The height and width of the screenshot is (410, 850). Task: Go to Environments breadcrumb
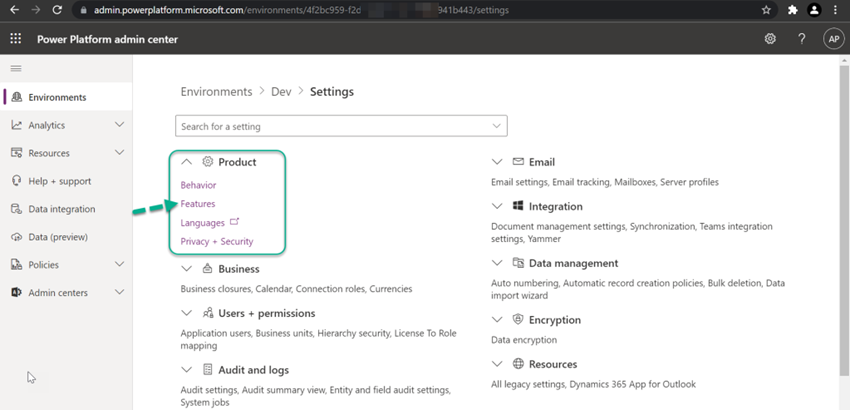[216, 92]
